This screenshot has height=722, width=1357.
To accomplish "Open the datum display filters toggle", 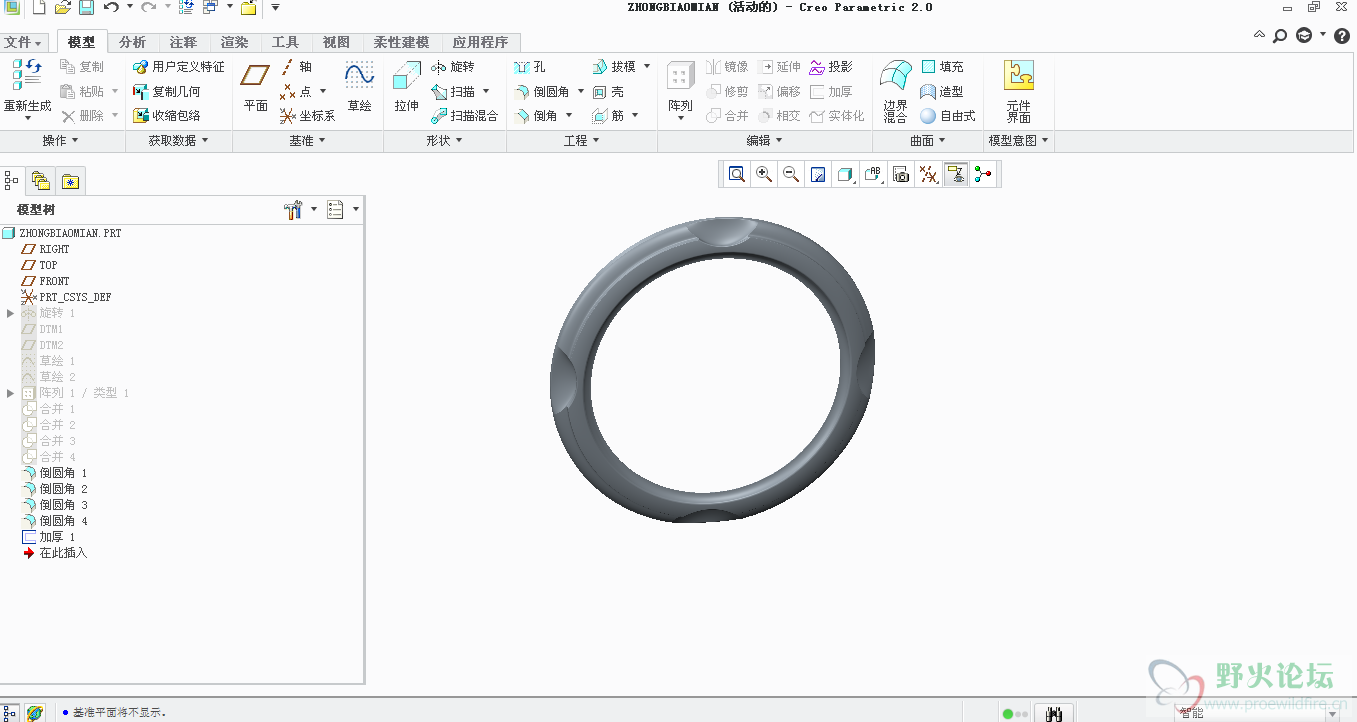I will [929, 175].
